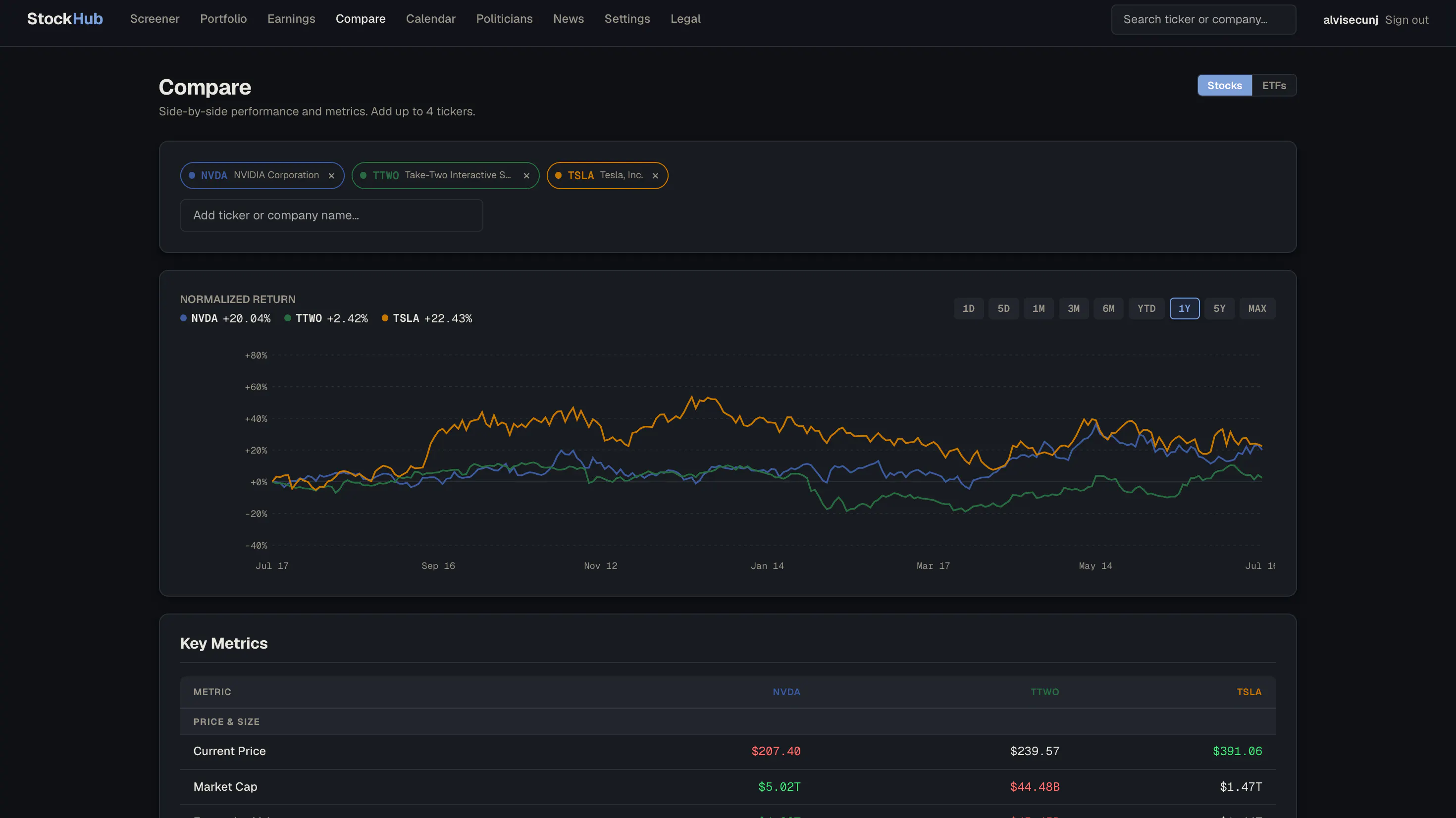Click the TTWO column header in Key Metrics

click(1044, 692)
